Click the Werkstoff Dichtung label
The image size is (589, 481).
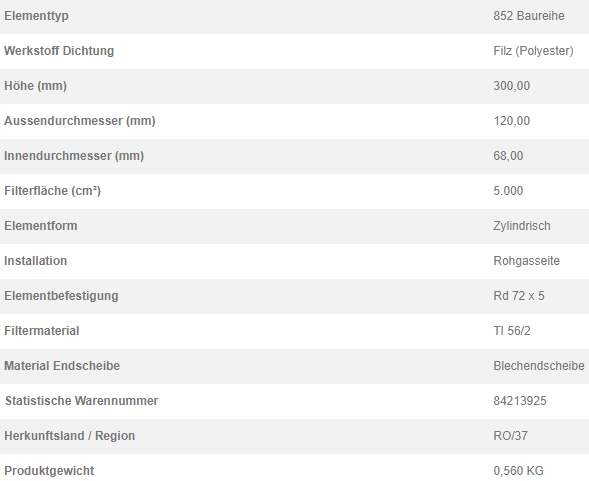pyautogui.click(x=59, y=51)
